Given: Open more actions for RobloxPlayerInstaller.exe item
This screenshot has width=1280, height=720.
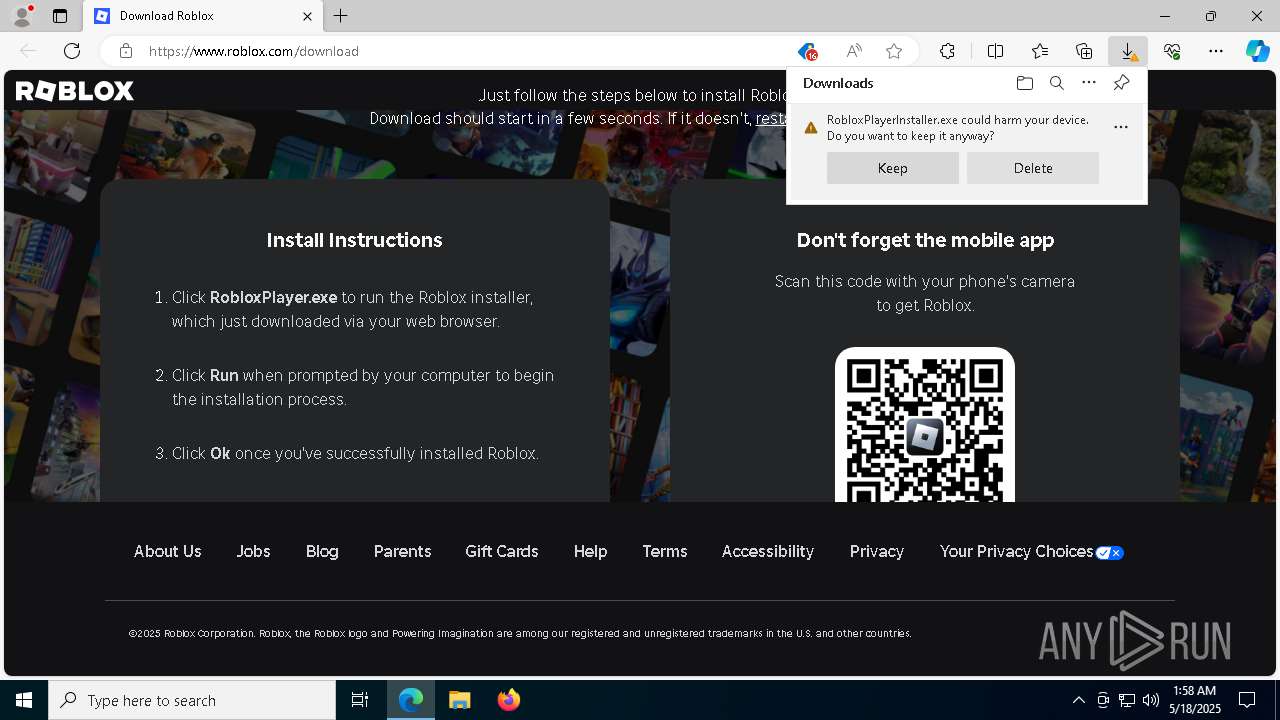Looking at the screenshot, I should click(x=1121, y=127).
